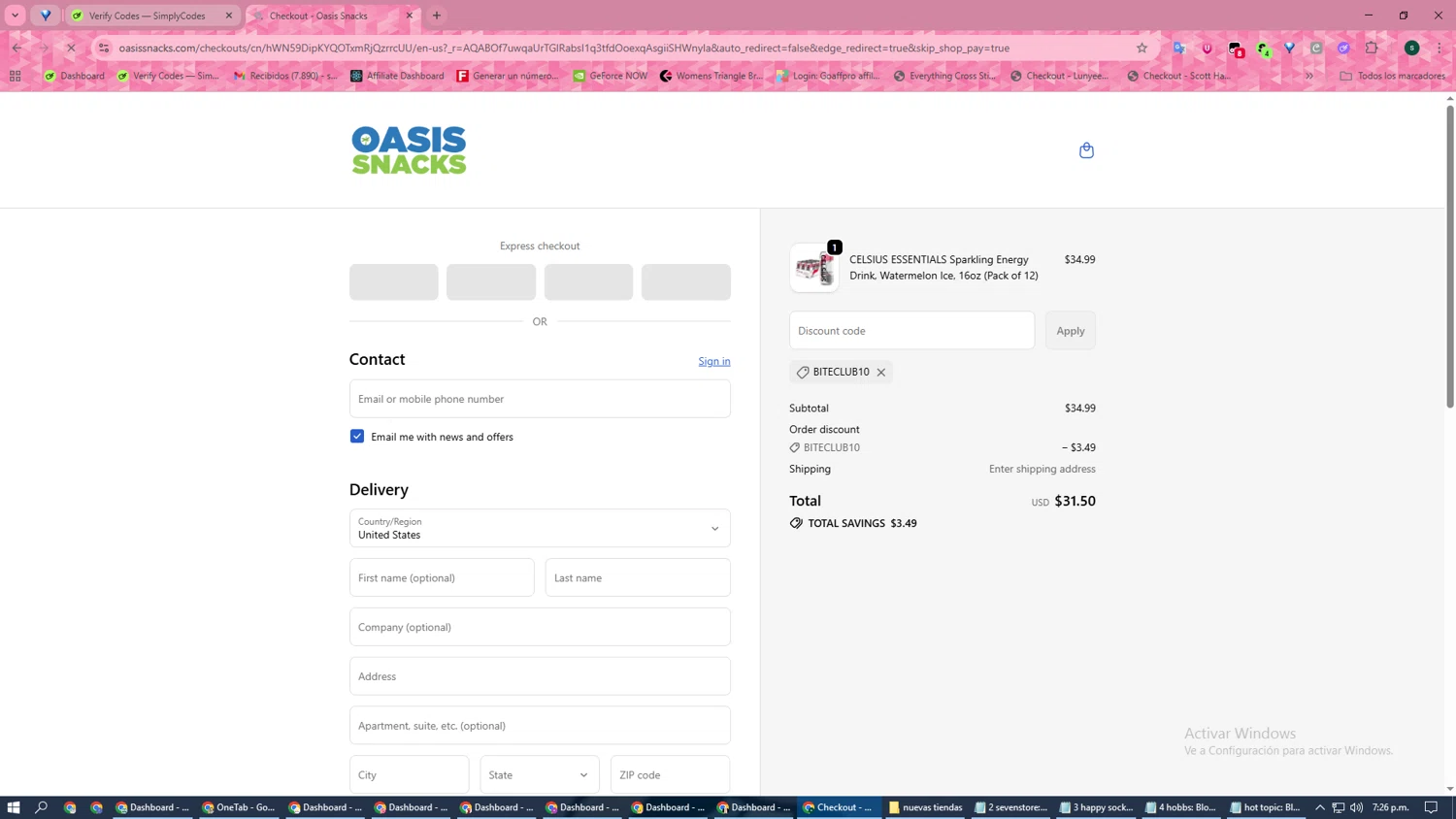
Task: Open the Checkout - Scott Ha bookmark
Action: (1178, 76)
